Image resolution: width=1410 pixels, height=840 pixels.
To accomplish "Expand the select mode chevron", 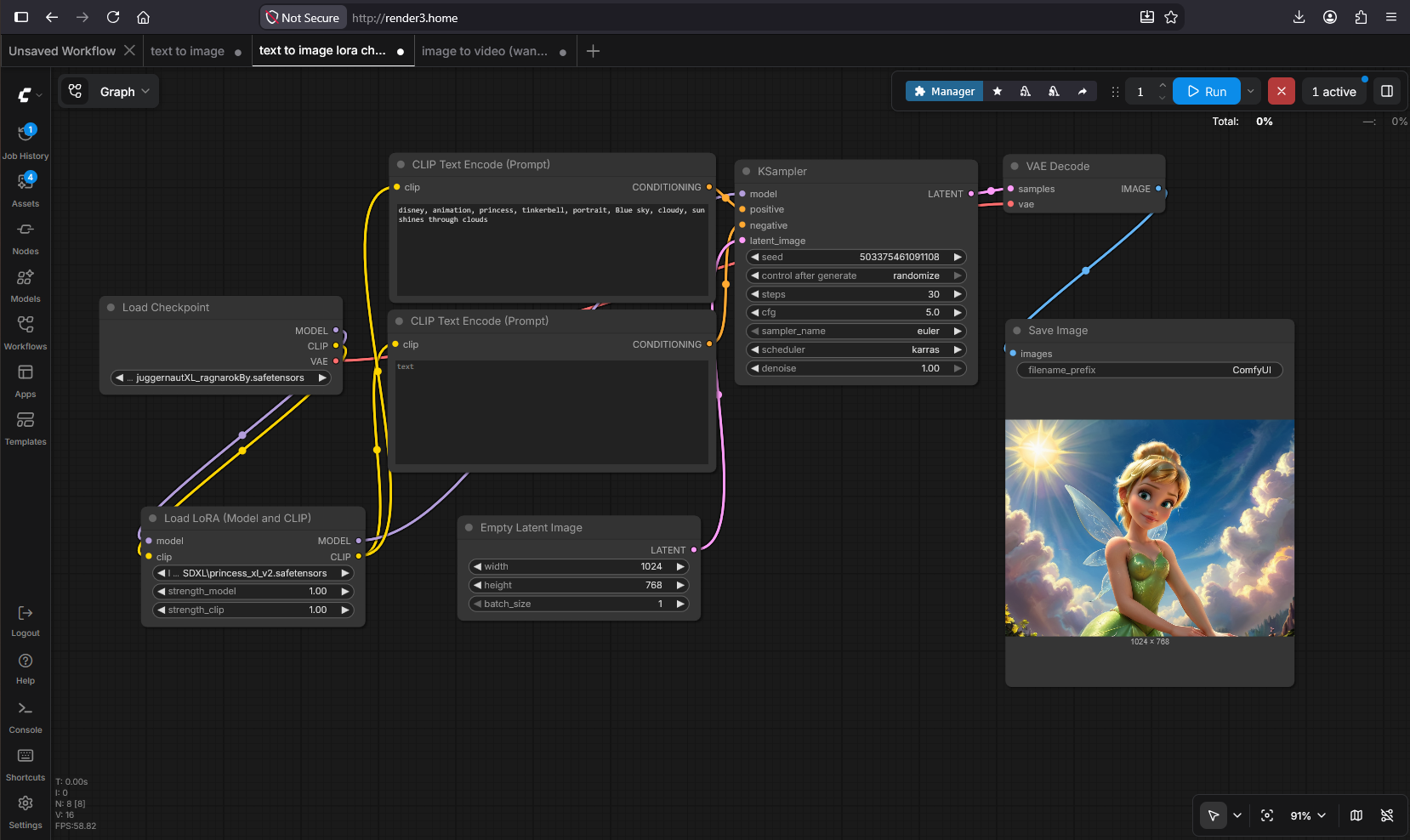I will (x=1237, y=815).
